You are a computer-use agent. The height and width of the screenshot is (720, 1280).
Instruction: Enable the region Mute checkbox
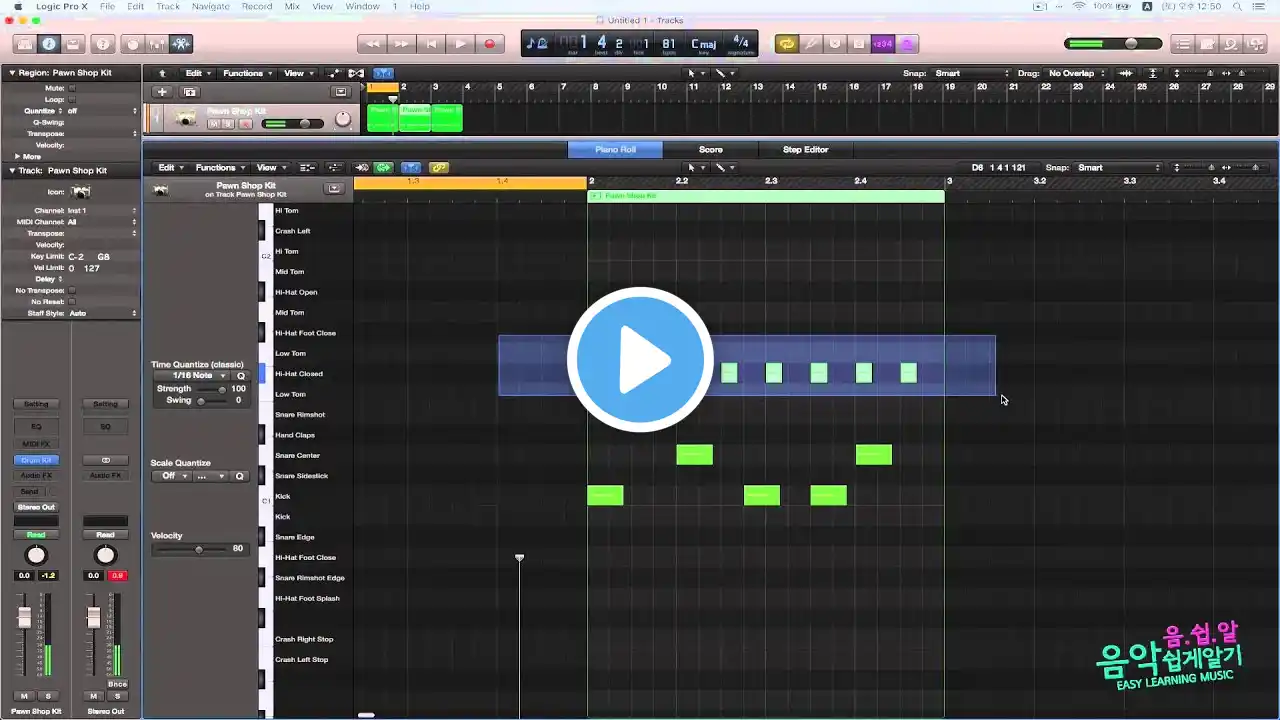click(x=72, y=88)
